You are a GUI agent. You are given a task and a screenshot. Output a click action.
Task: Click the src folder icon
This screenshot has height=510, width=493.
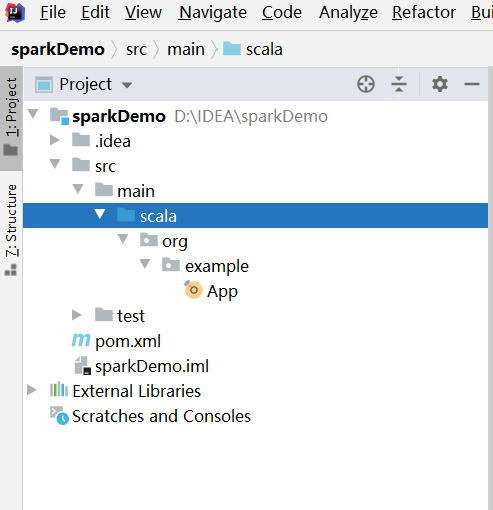point(81,165)
